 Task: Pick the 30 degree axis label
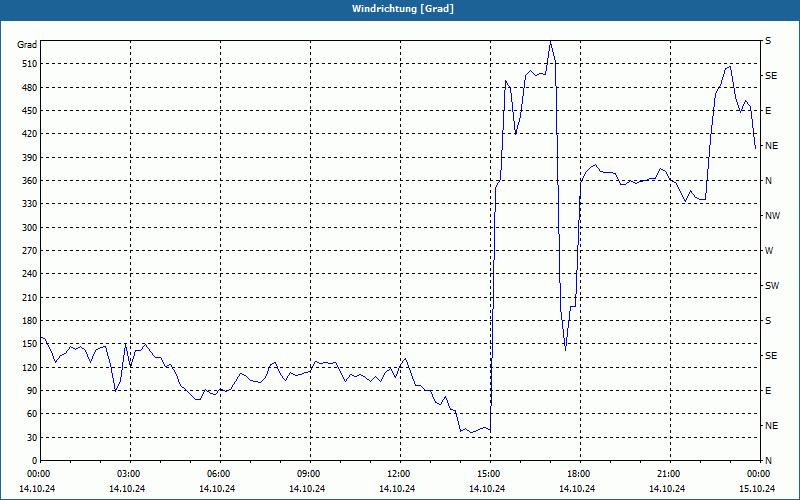[32, 437]
